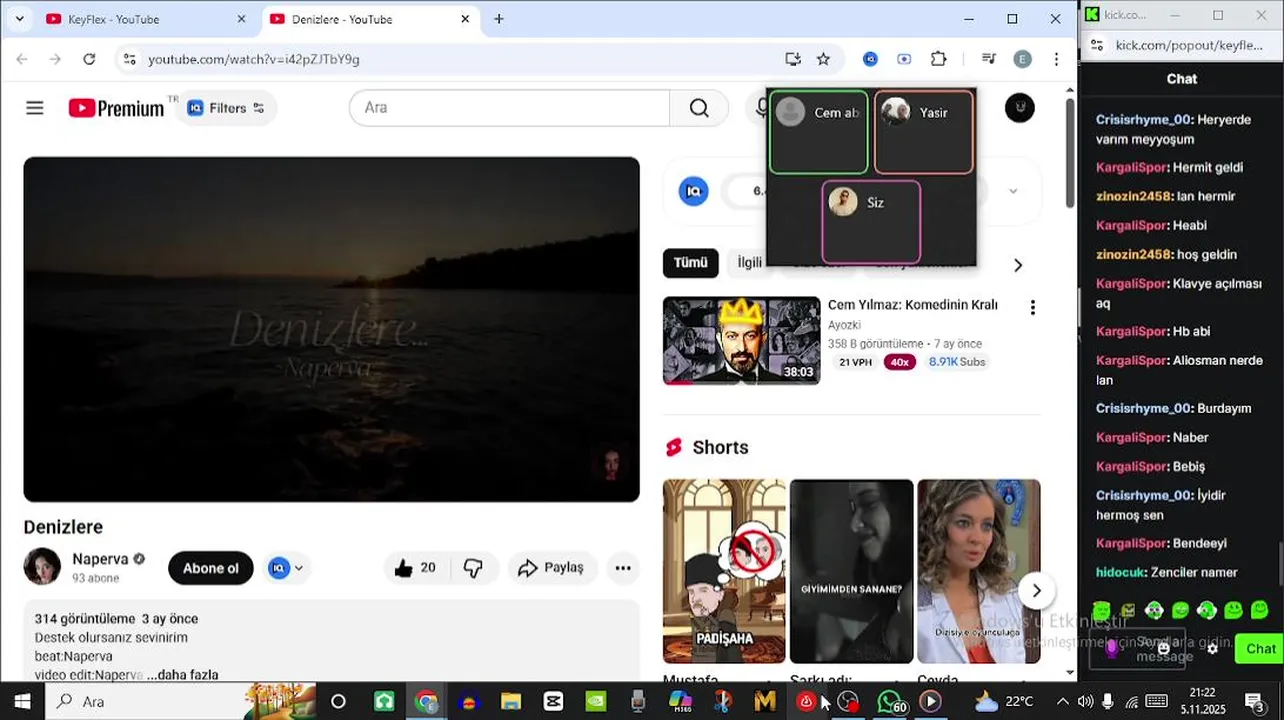Image resolution: width=1284 pixels, height=720 pixels.
Task: Open site settings icon in Kick popout
Action: (1097, 45)
